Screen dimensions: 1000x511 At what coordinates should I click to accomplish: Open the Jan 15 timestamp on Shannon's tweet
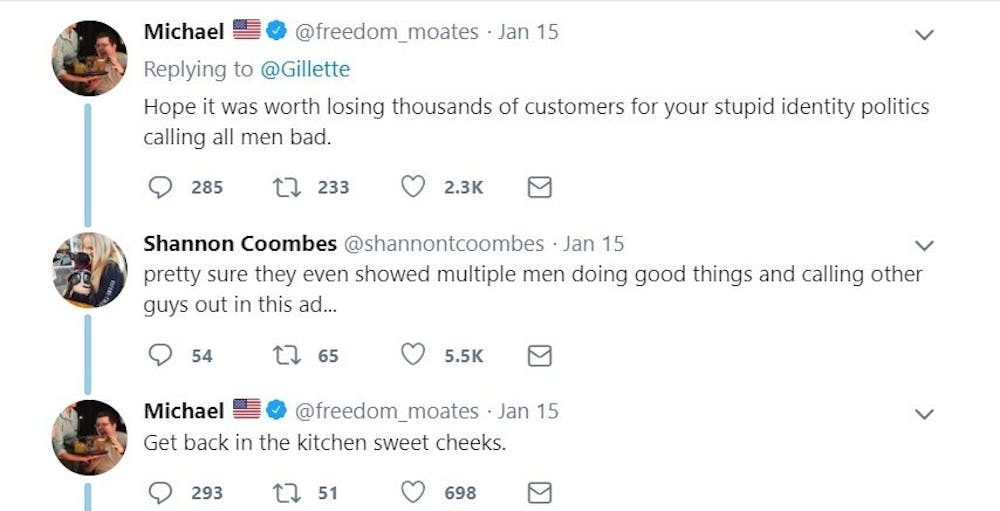[x=593, y=243]
